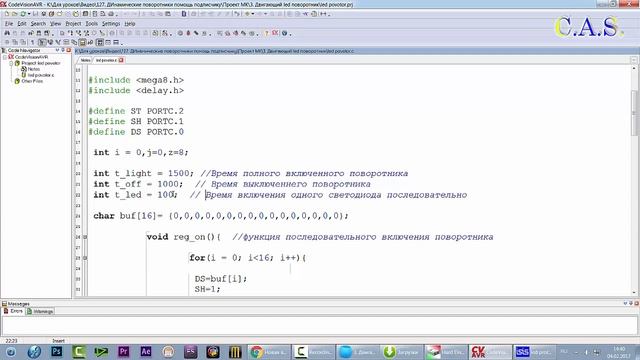Click the line #define SH PORTC.1
Image resolution: width=640 pixels, height=360 pixels.
tap(136, 122)
